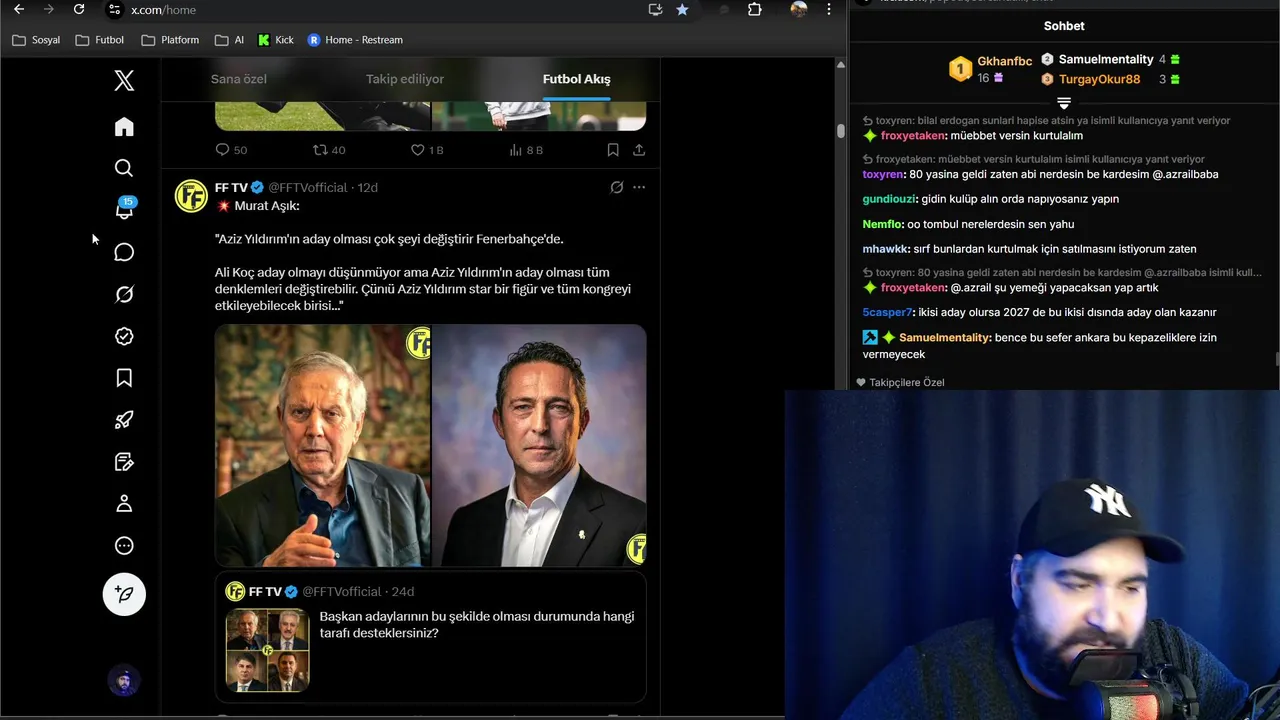The image size is (1280, 720).
Task: Open account avatar at sidebar bottom
Action: [124, 681]
